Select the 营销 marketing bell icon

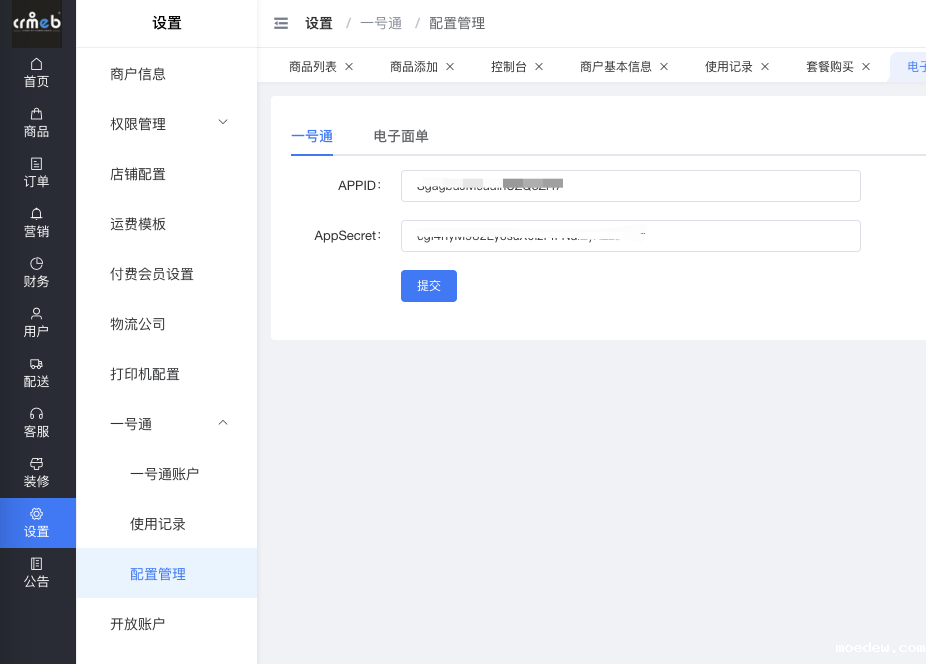(37, 214)
